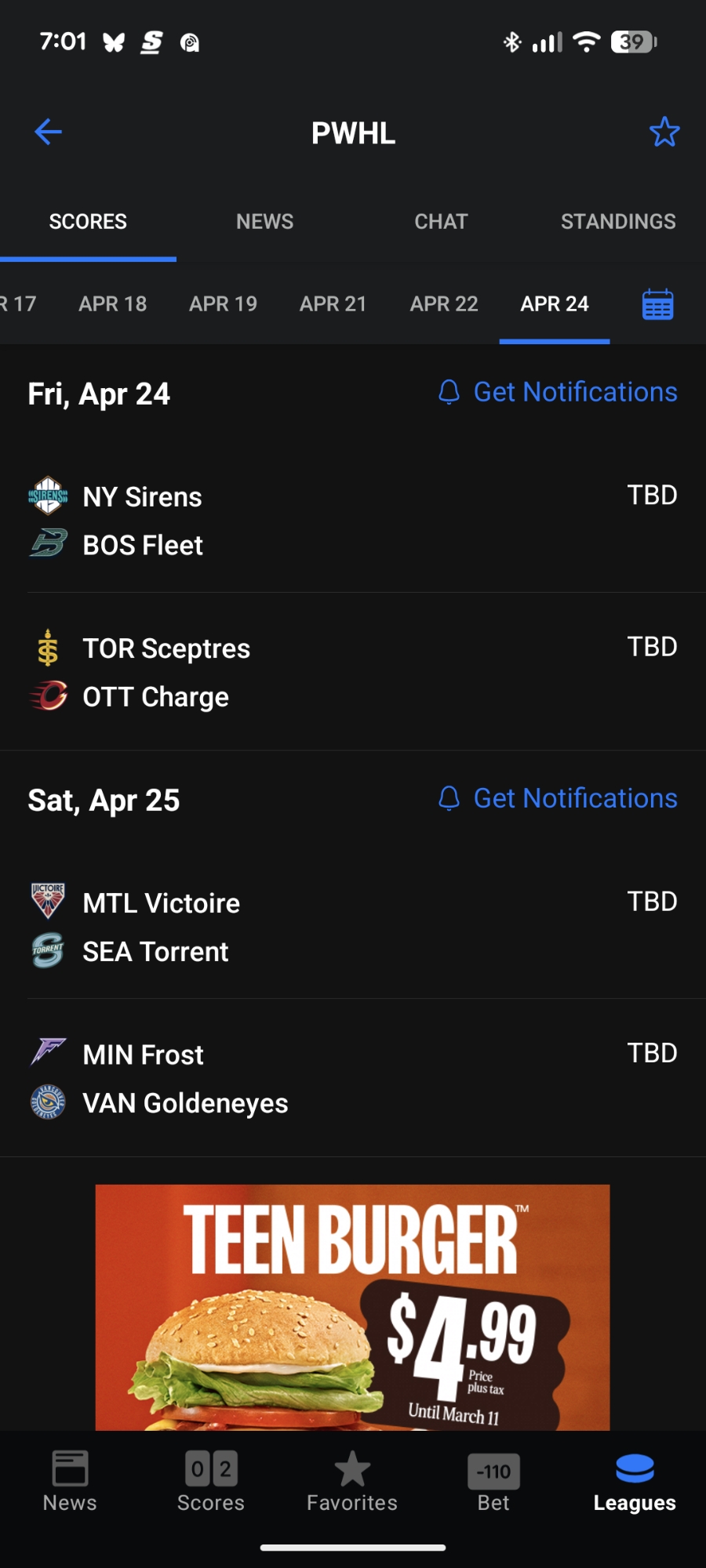Tap the NY Sirens team logo
706x1568 pixels.
click(48, 496)
